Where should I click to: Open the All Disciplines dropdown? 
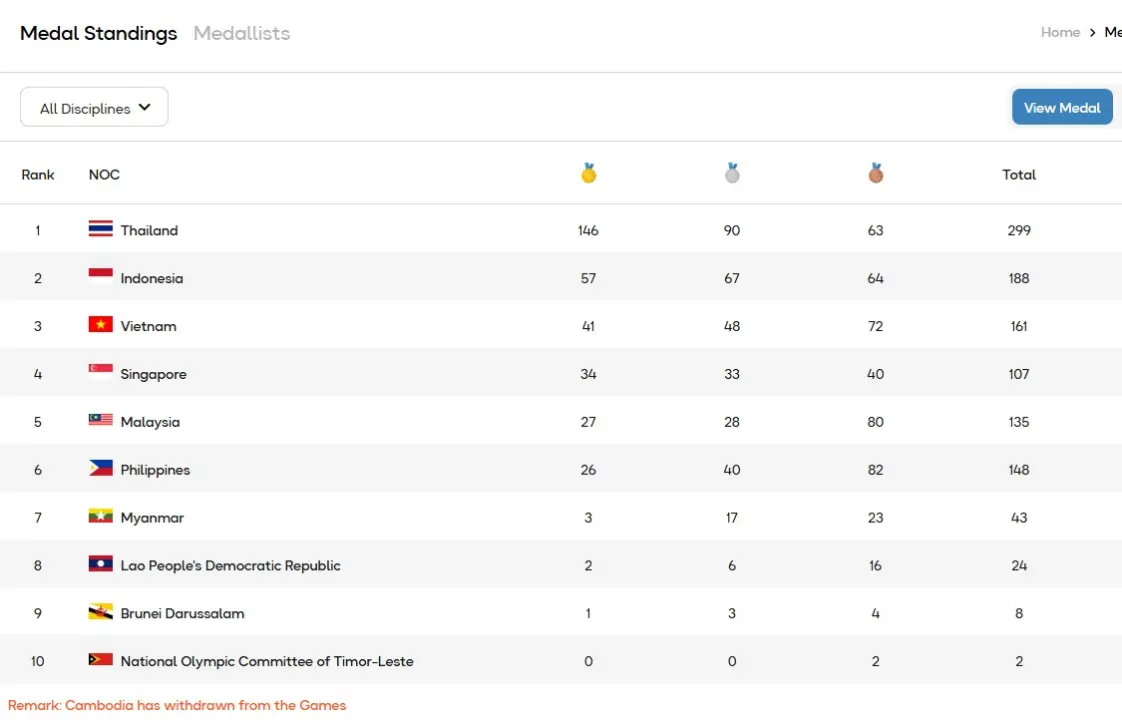93,106
